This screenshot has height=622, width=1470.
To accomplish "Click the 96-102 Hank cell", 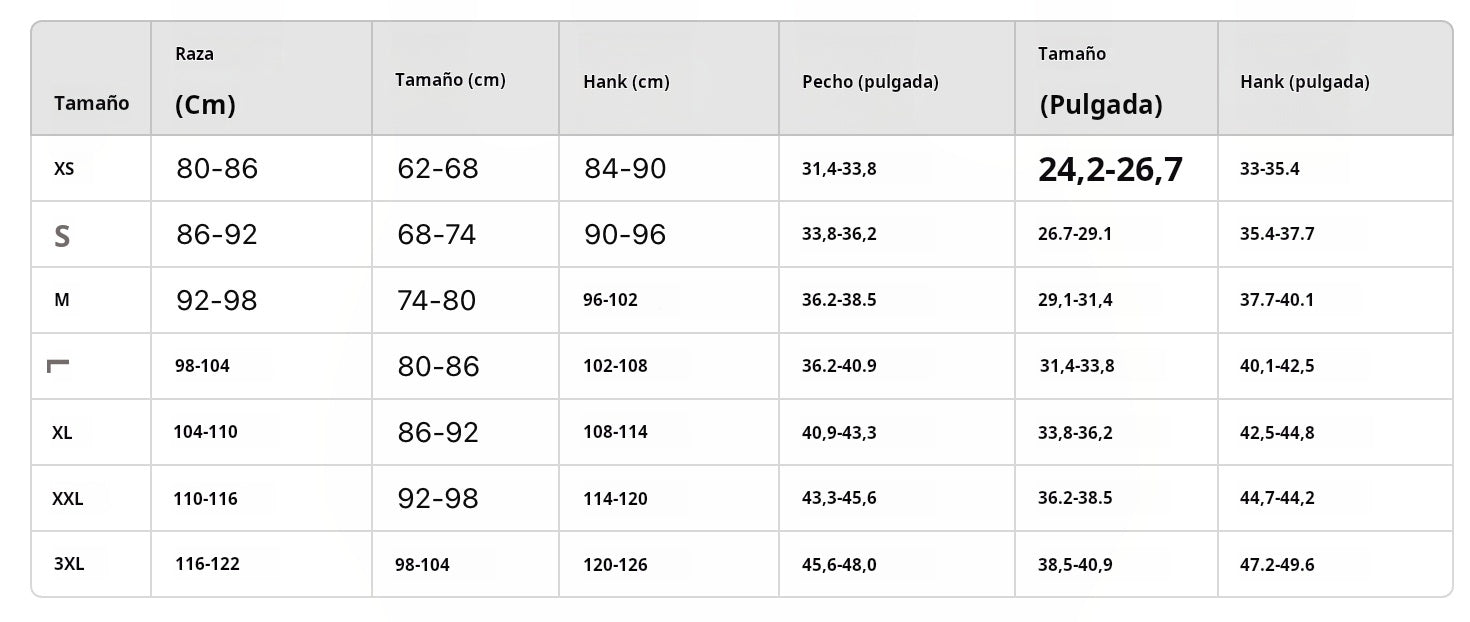I will pyautogui.click(x=610, y=299).
